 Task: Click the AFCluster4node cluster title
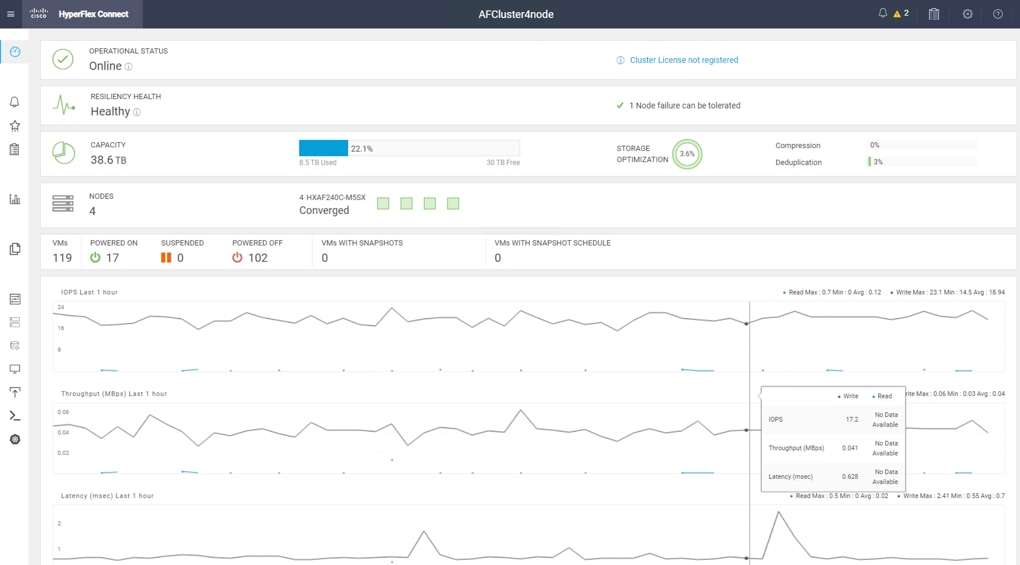coord(516,14)
